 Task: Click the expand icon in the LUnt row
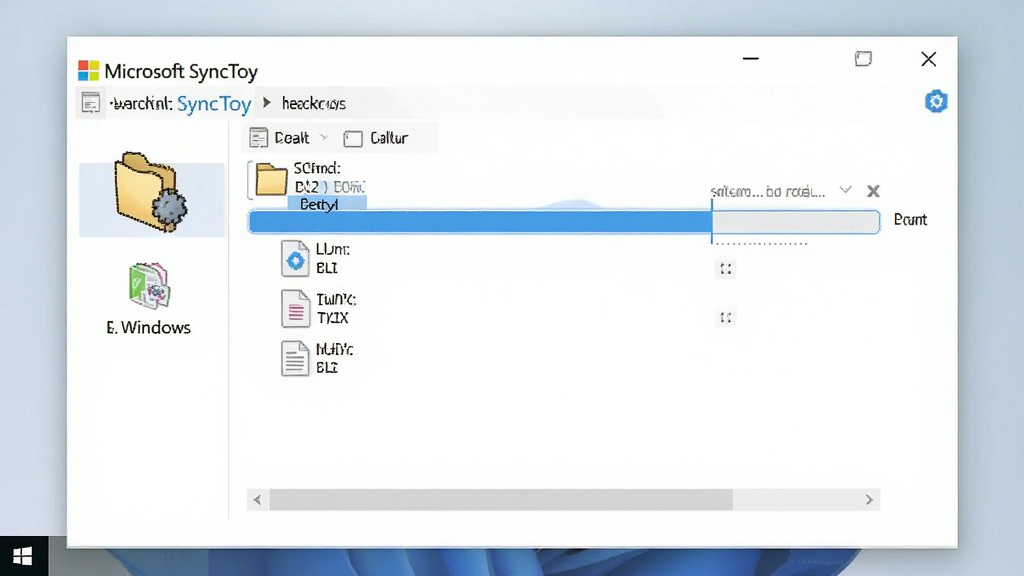pos(726,268)
